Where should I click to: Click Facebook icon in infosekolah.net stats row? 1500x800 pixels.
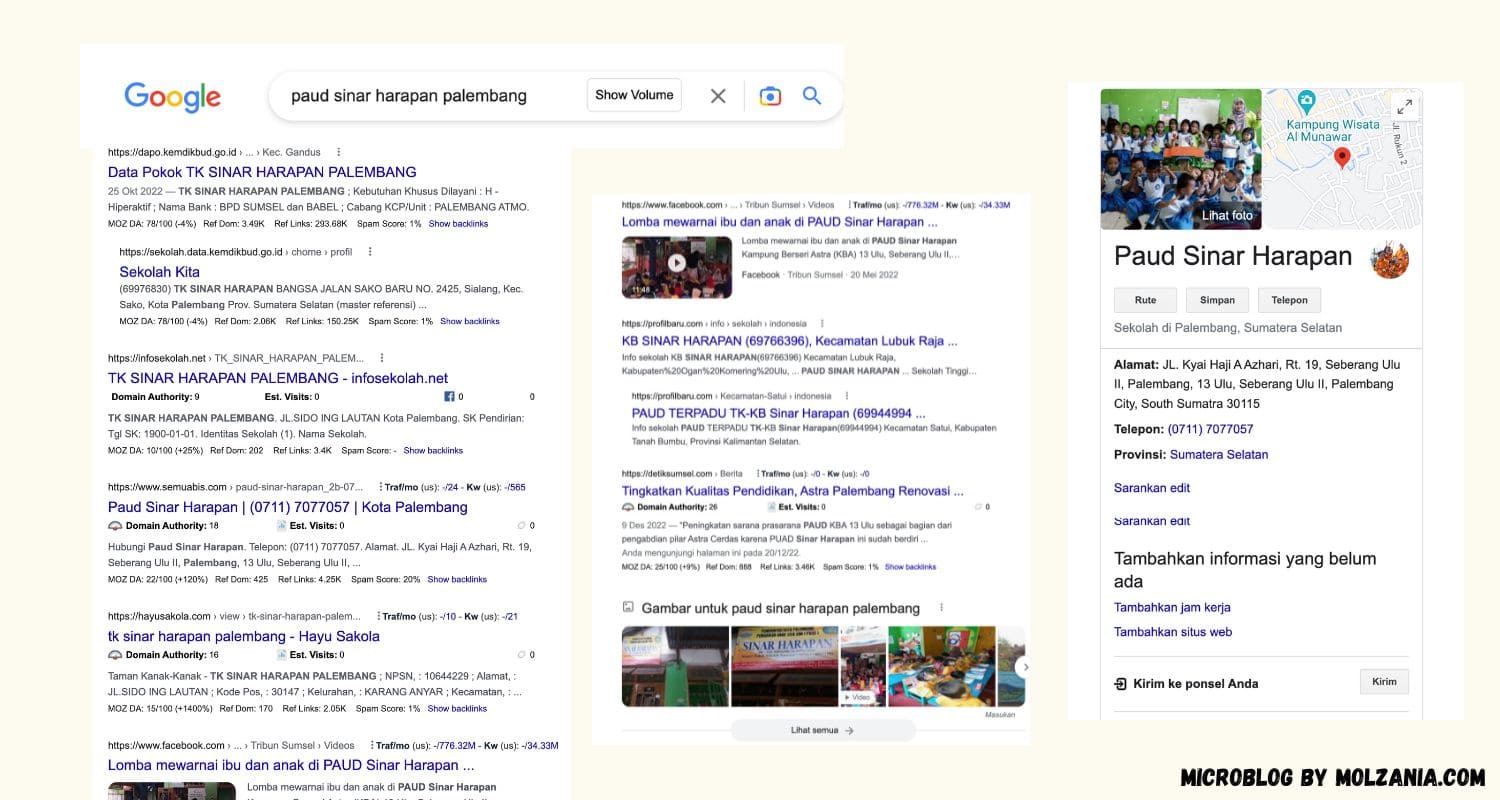coord(449,397)
